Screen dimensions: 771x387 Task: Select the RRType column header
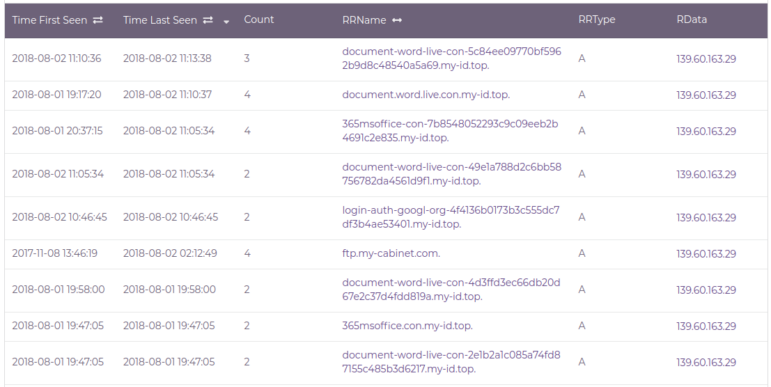[x=596, y=20]
